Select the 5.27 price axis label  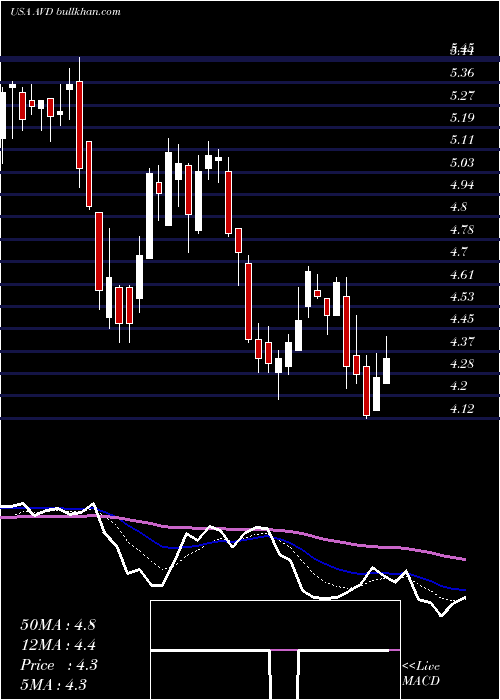[462, 96]
